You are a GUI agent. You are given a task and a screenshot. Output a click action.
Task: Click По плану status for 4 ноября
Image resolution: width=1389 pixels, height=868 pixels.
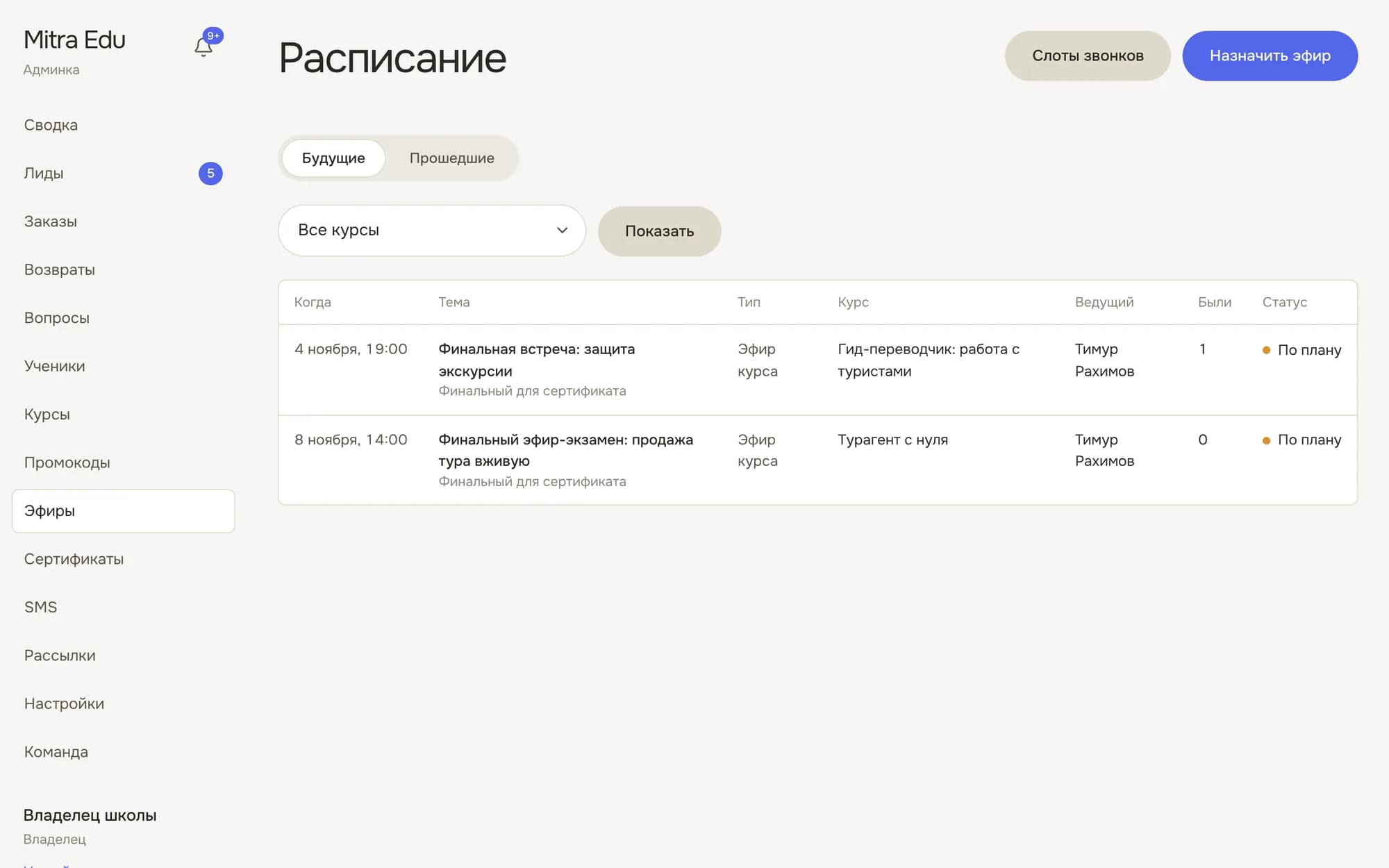click(x=1301, y=350)
